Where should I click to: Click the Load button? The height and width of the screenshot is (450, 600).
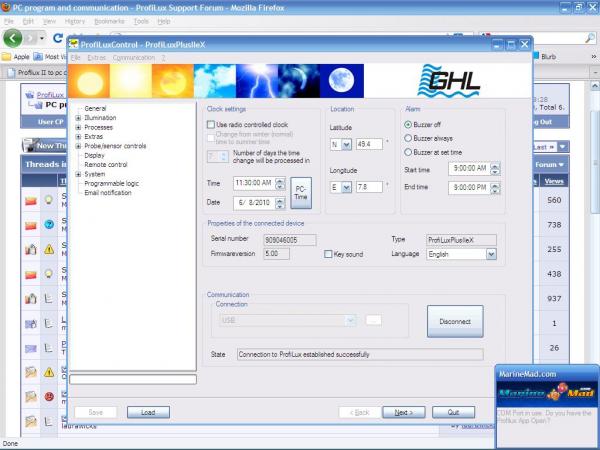click(148, 412)
